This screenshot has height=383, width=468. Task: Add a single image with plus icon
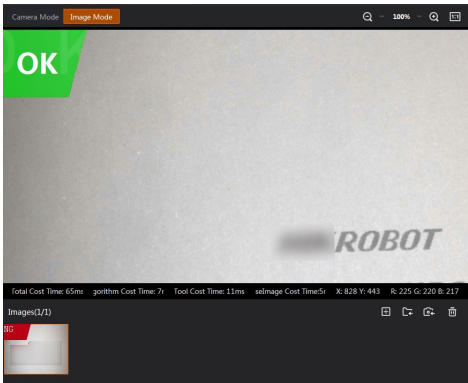[386, 312]
